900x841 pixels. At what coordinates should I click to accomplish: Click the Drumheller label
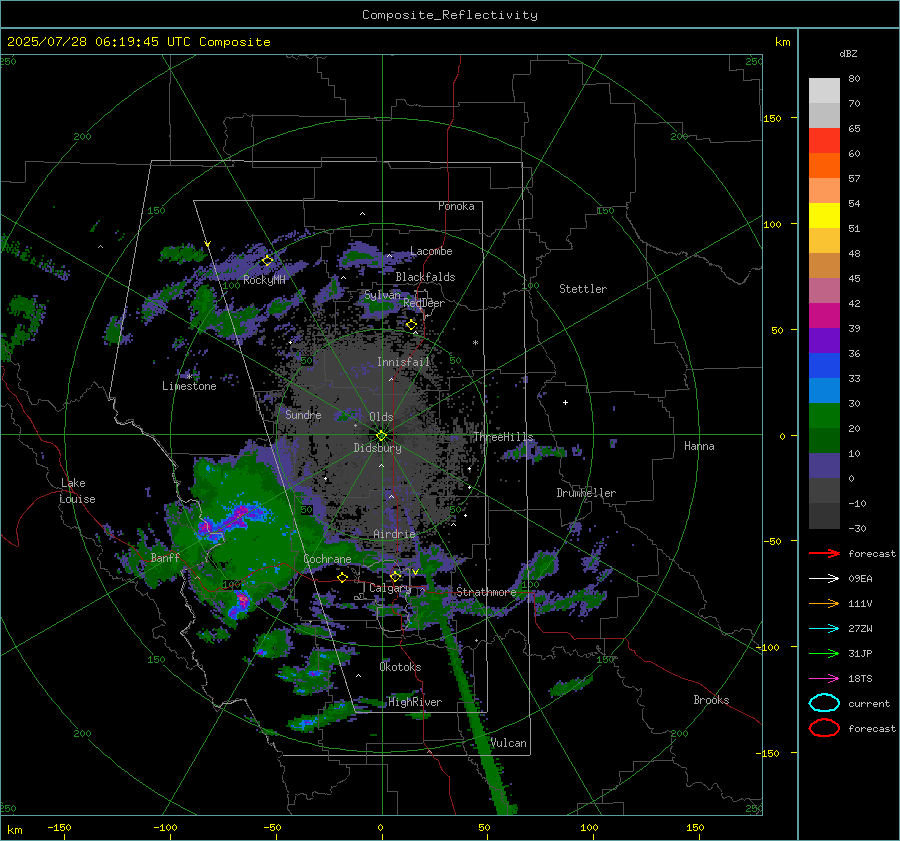(x=586, y=493)
